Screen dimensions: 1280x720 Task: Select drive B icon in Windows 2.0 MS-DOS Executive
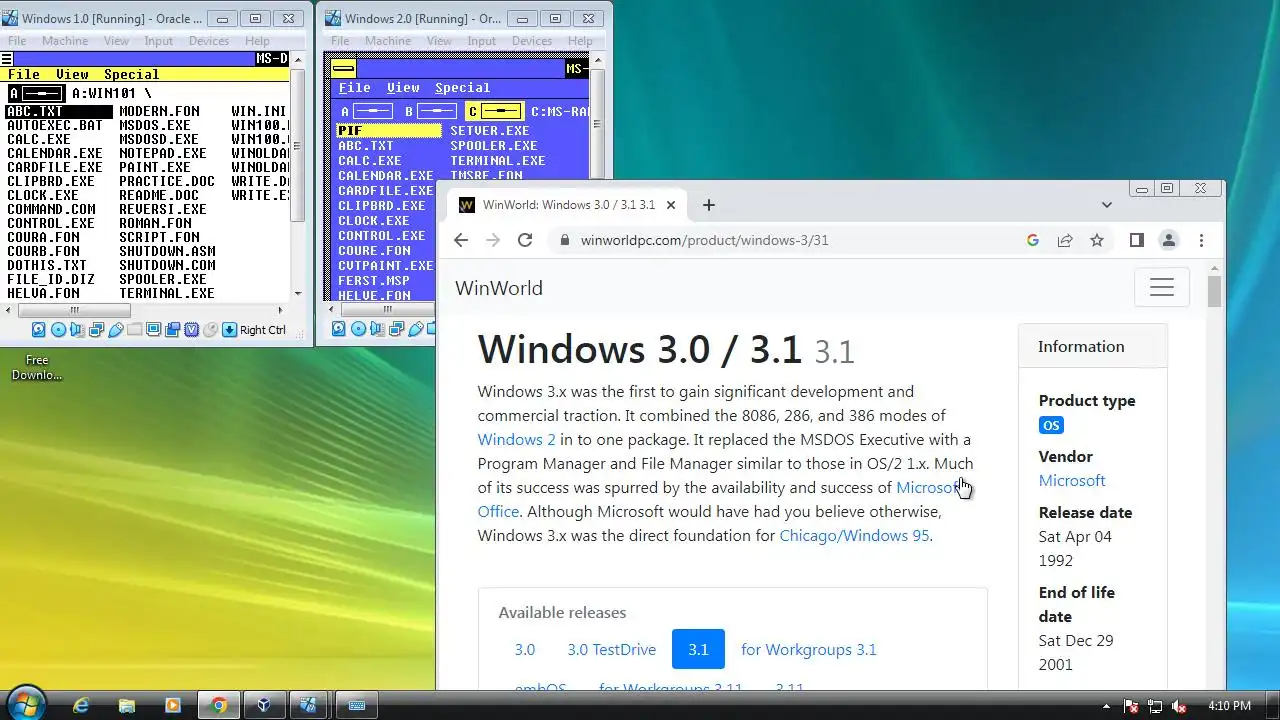(x=431, y=111)
